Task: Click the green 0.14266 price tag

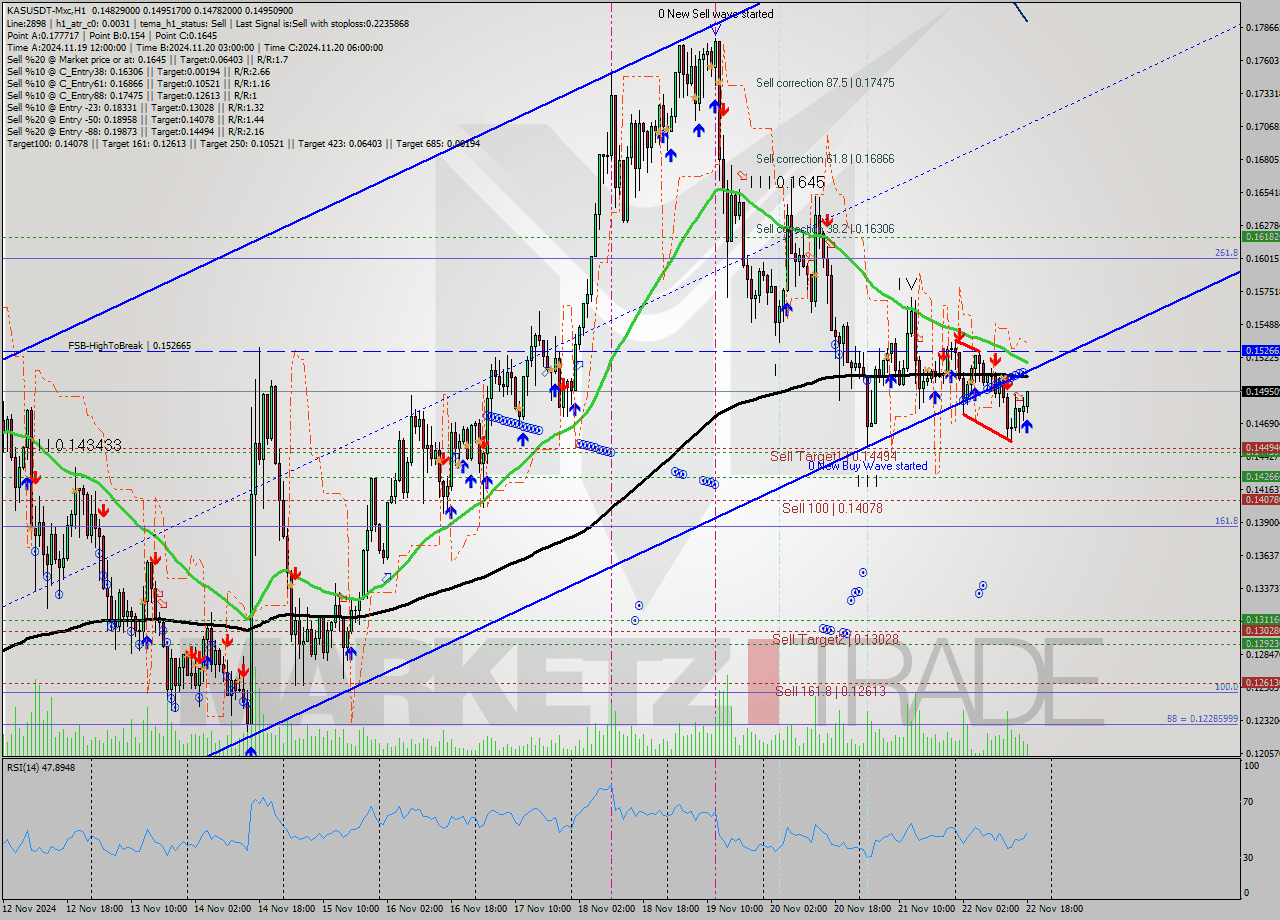Action: pos(1260,476)
